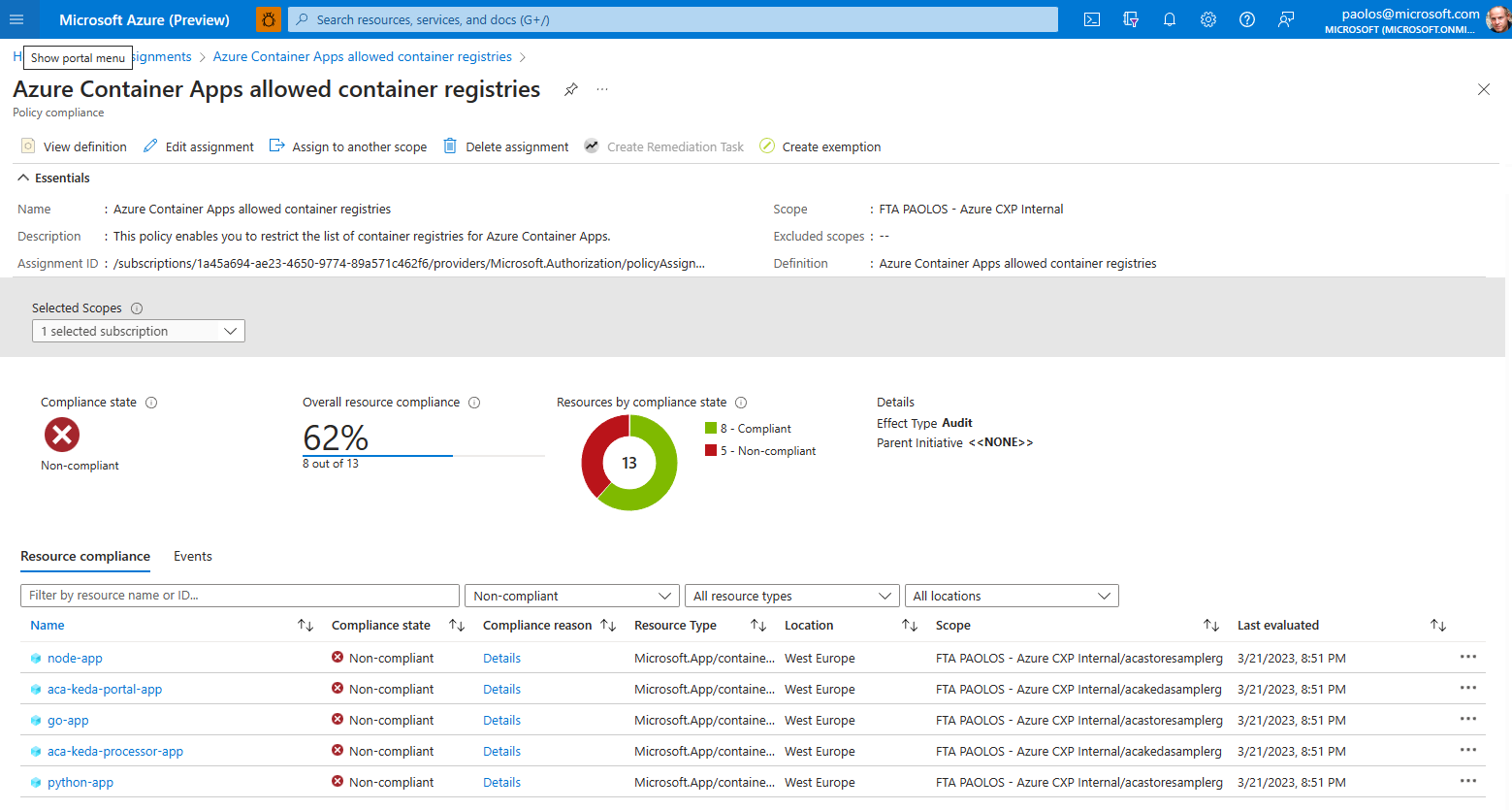Click the Microsoft Azure (Preview) home title
This screenshot has height=810, width=1512.
coord(145,19)
